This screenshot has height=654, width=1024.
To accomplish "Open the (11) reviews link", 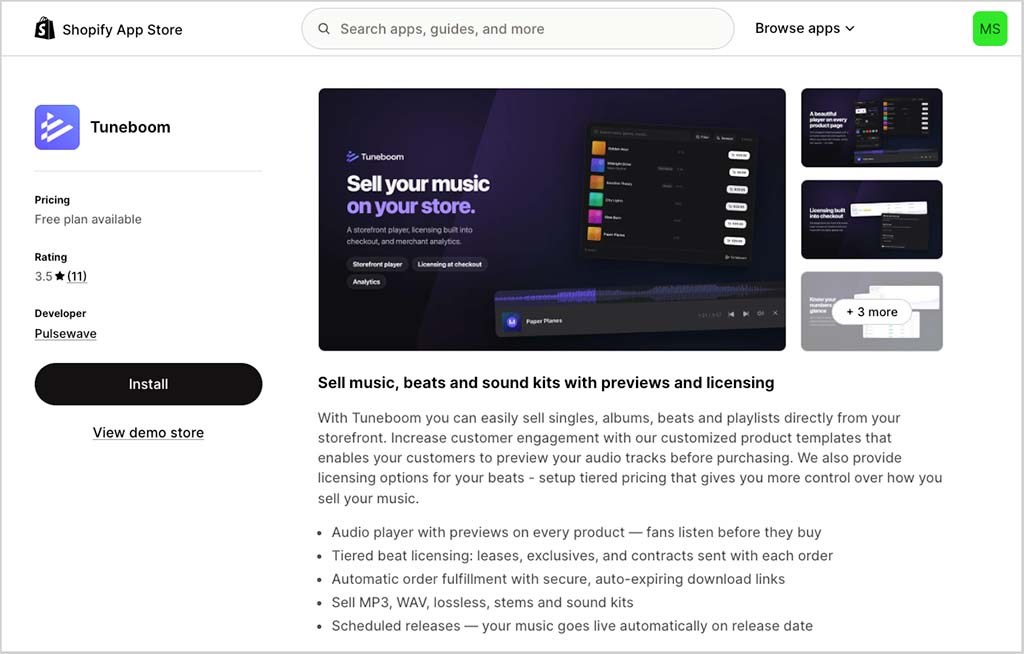I will coord(77,276).
